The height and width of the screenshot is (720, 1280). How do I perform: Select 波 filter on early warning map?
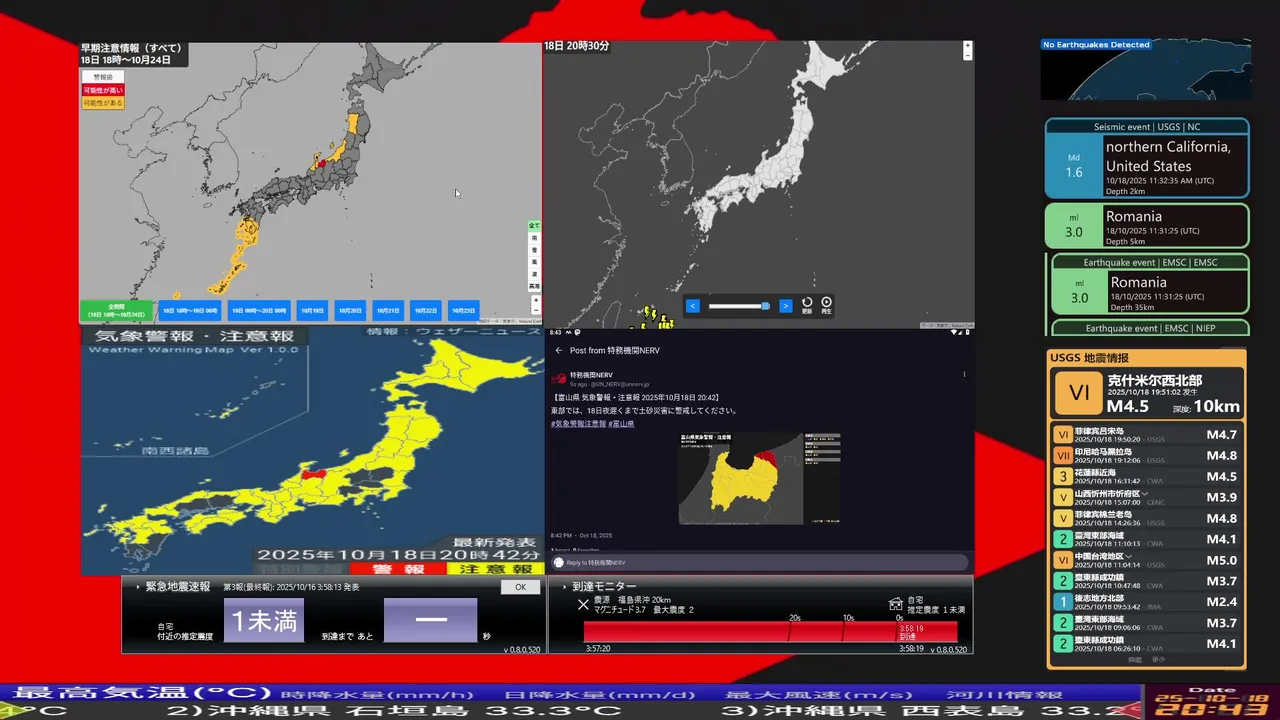(534, 274)
